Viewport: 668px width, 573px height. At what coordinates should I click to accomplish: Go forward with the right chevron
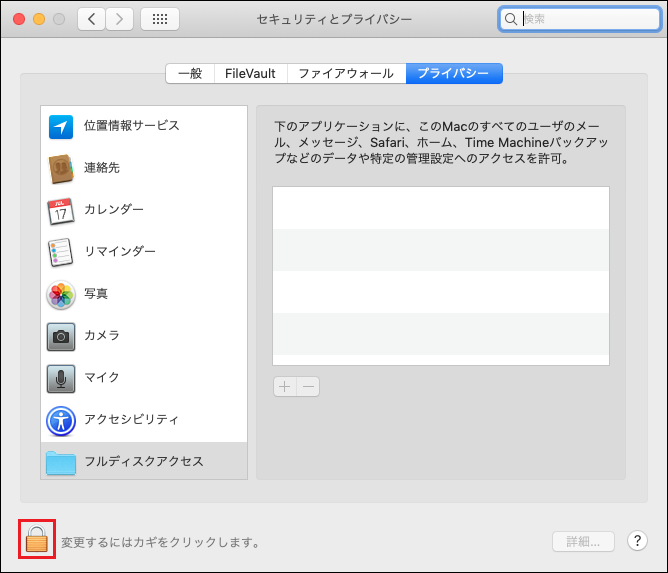coord(119,19)
